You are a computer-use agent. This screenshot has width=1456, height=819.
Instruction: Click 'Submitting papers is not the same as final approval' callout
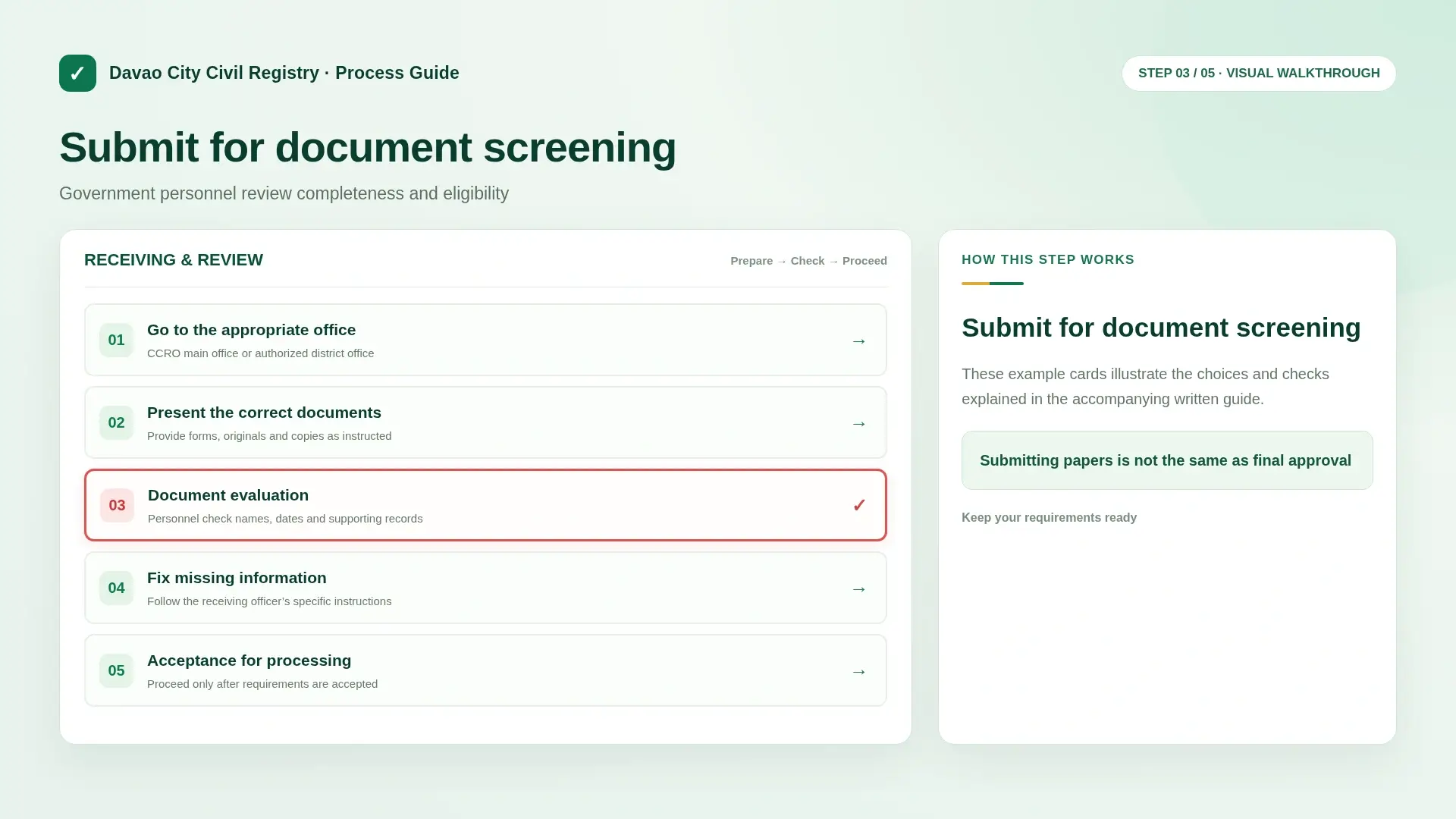click(x=1167, y=460)
